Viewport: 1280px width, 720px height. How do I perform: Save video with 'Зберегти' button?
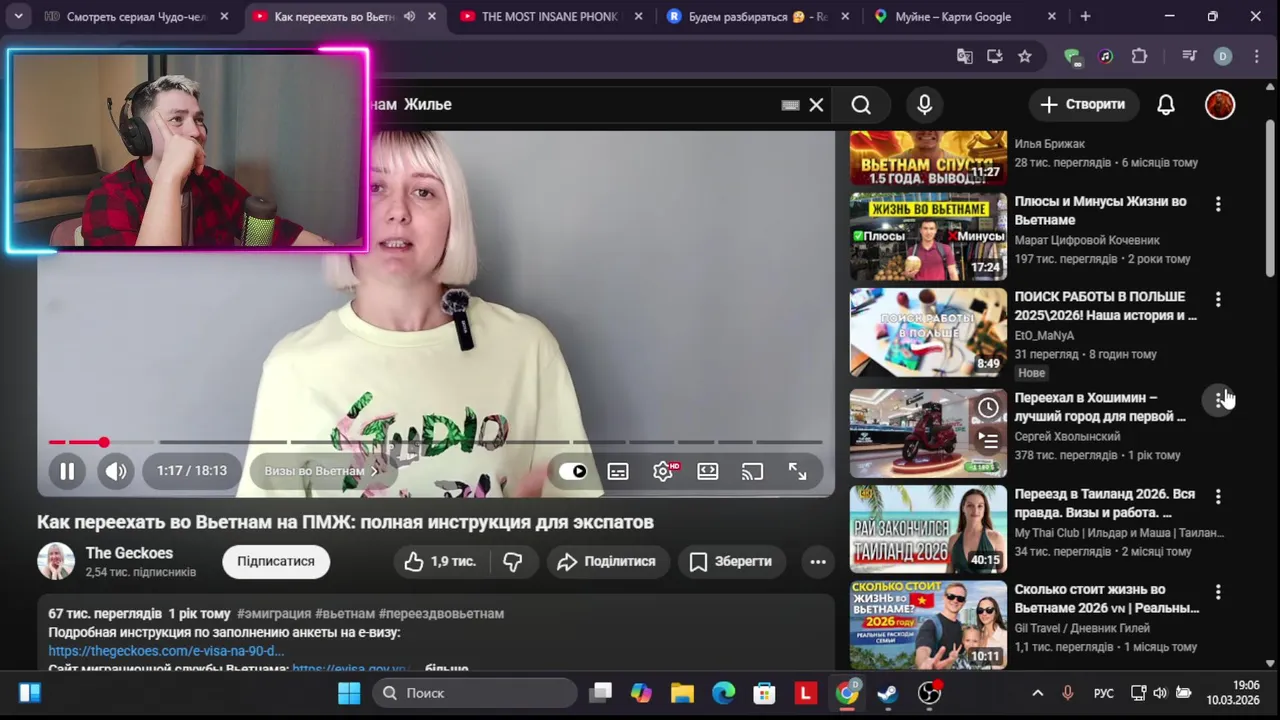[730, 562]
